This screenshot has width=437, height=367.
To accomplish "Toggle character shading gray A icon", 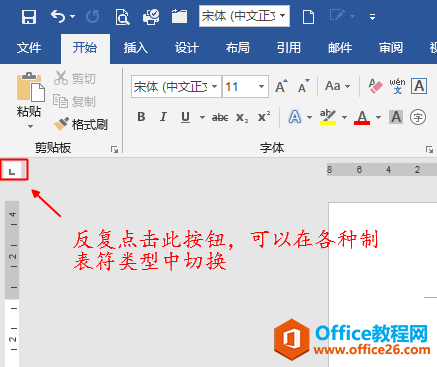I will [x=396, y=117].
